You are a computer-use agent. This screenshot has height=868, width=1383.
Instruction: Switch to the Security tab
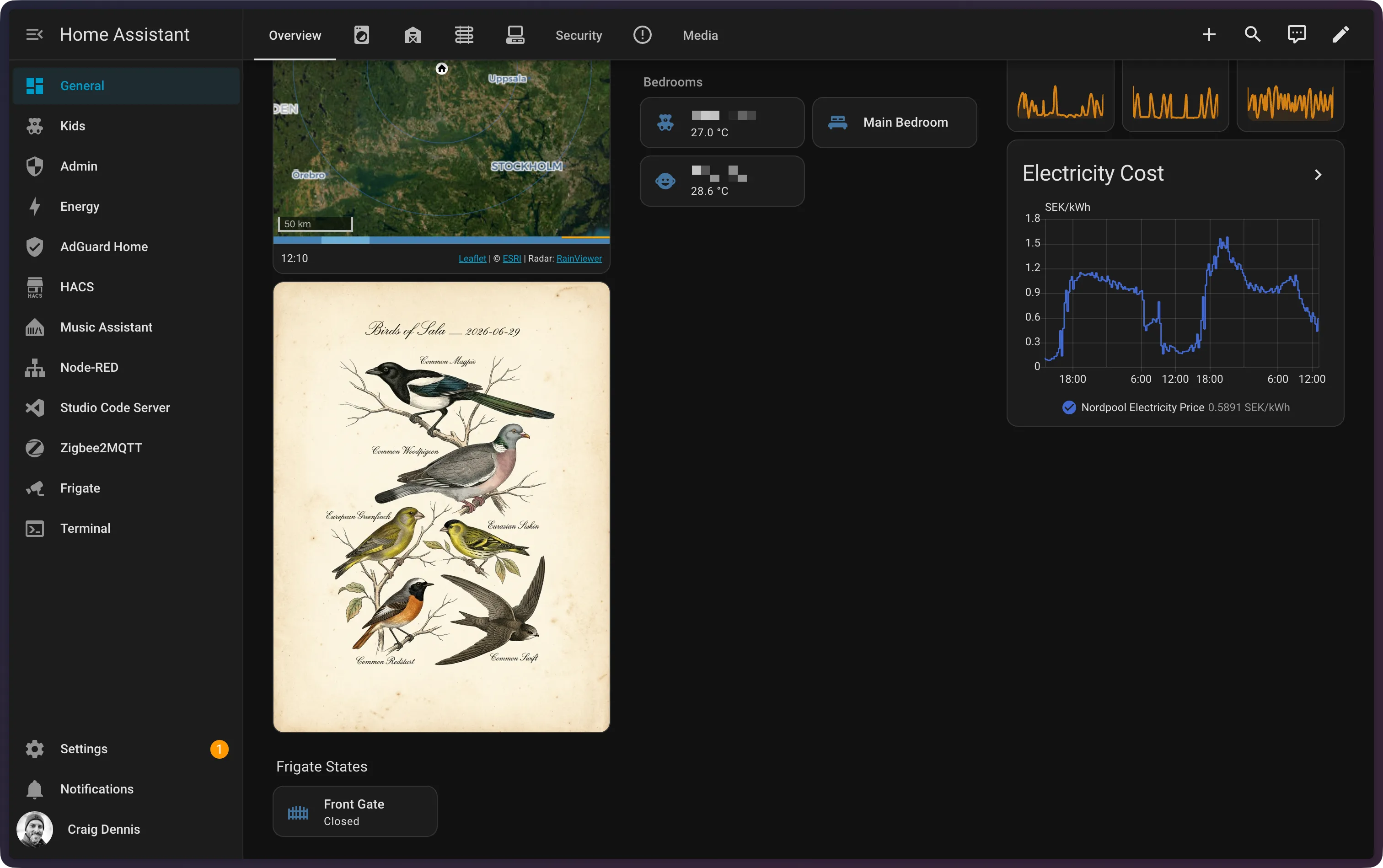579,35
